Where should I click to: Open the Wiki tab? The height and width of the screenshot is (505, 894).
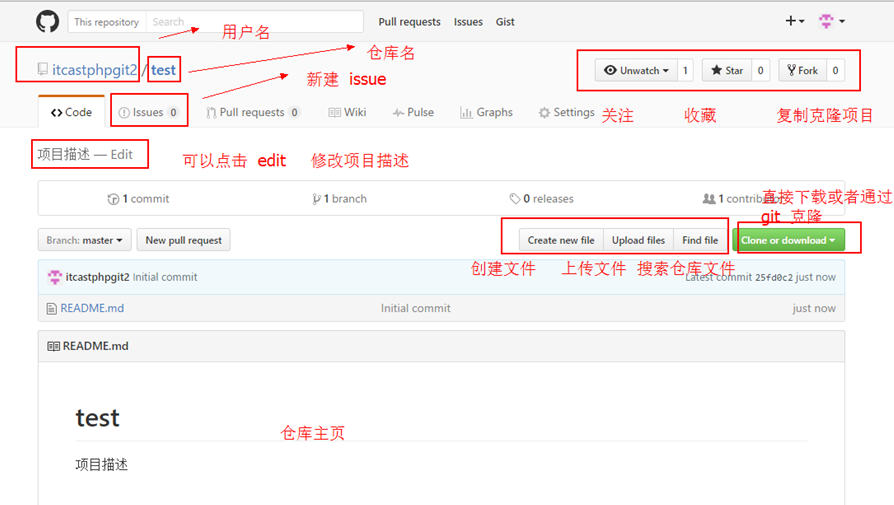click(x=347, y=112)
